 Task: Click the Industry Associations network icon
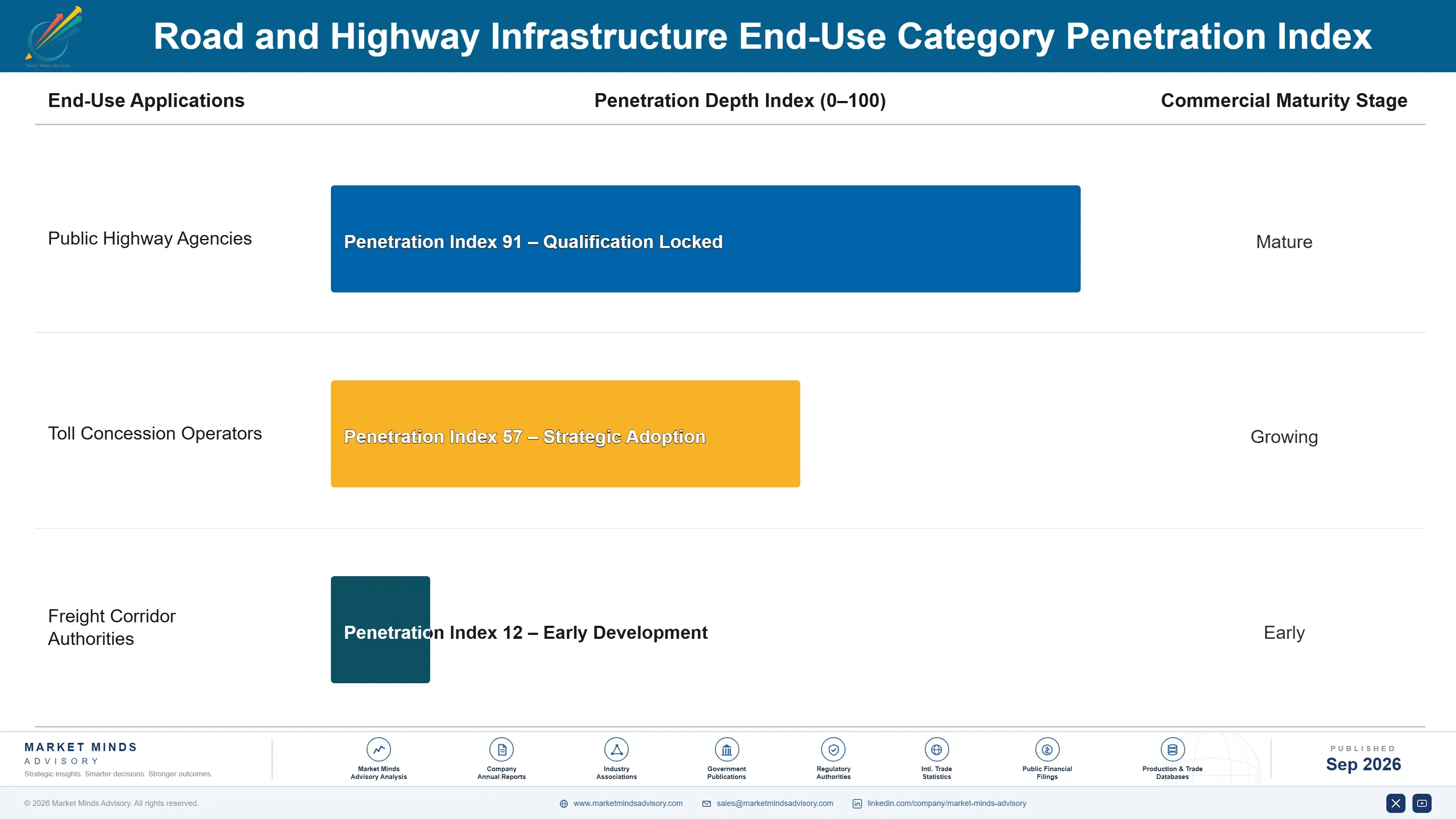coord(616,749)
